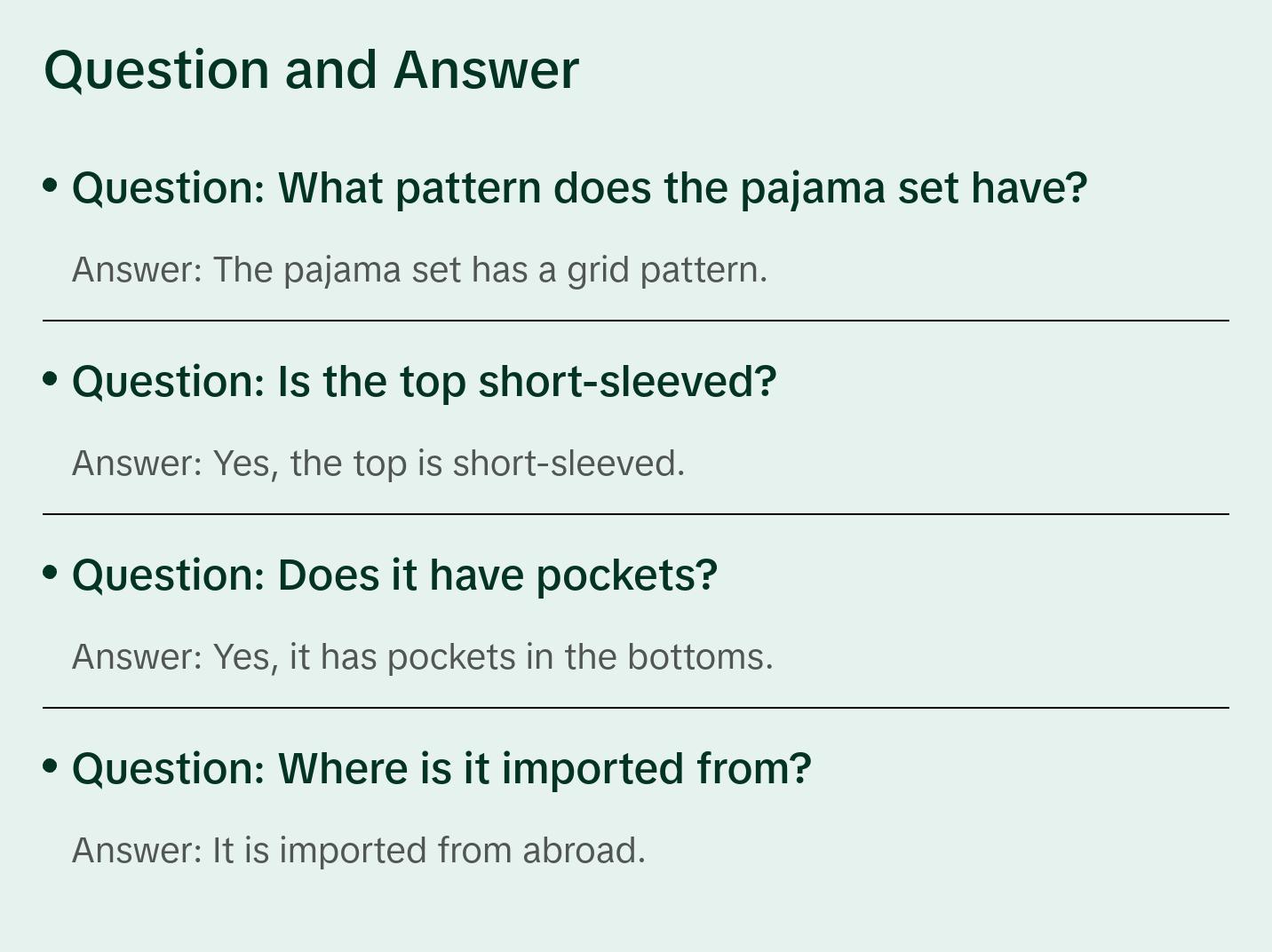
Task: Click the "Answer:" label of the short-sleeved answer
Action: tap(138, 464)
